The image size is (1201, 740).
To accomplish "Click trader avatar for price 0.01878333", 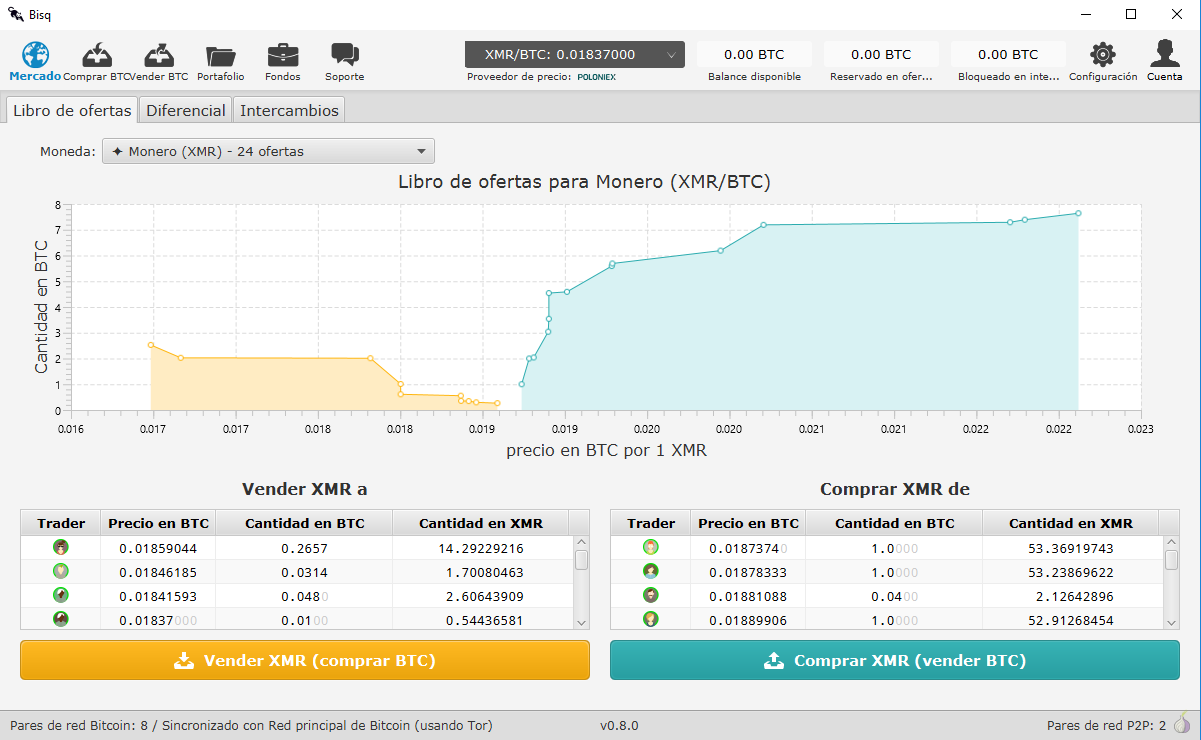I will pos(651,571).
